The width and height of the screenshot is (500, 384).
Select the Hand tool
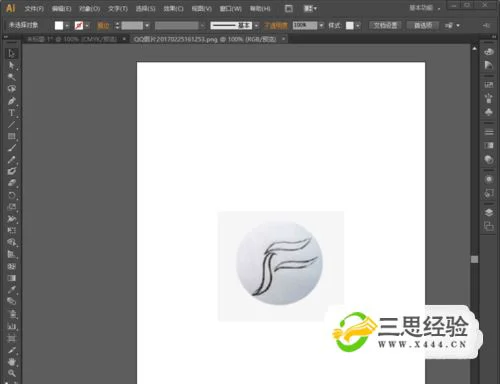click(12, 362)
